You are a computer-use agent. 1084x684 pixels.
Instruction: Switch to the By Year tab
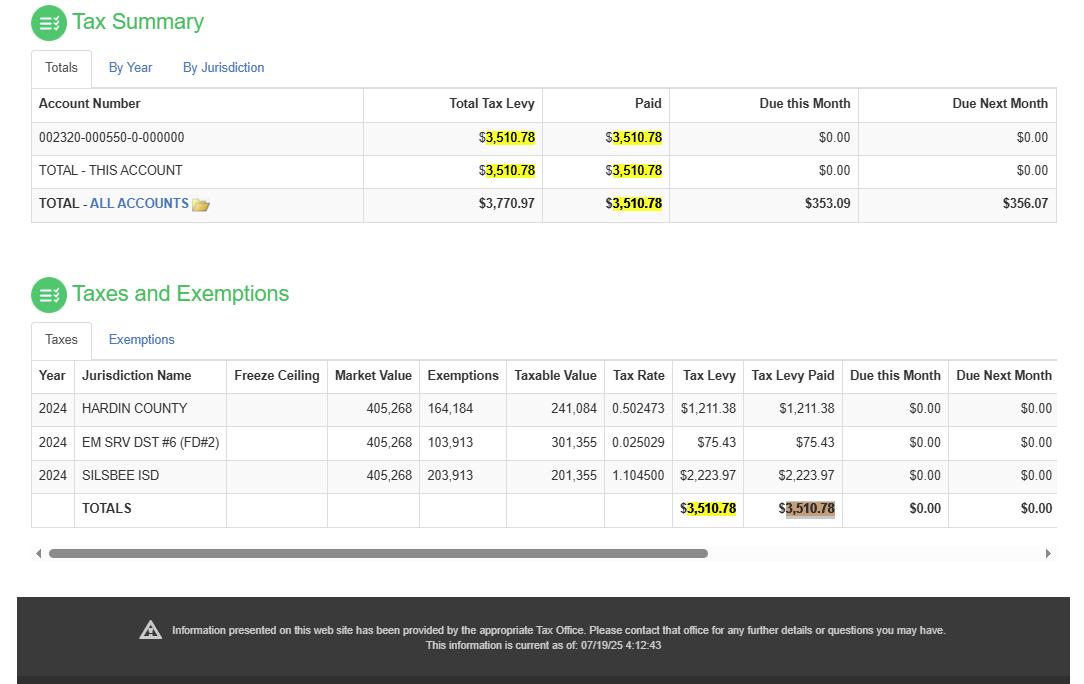130,68
